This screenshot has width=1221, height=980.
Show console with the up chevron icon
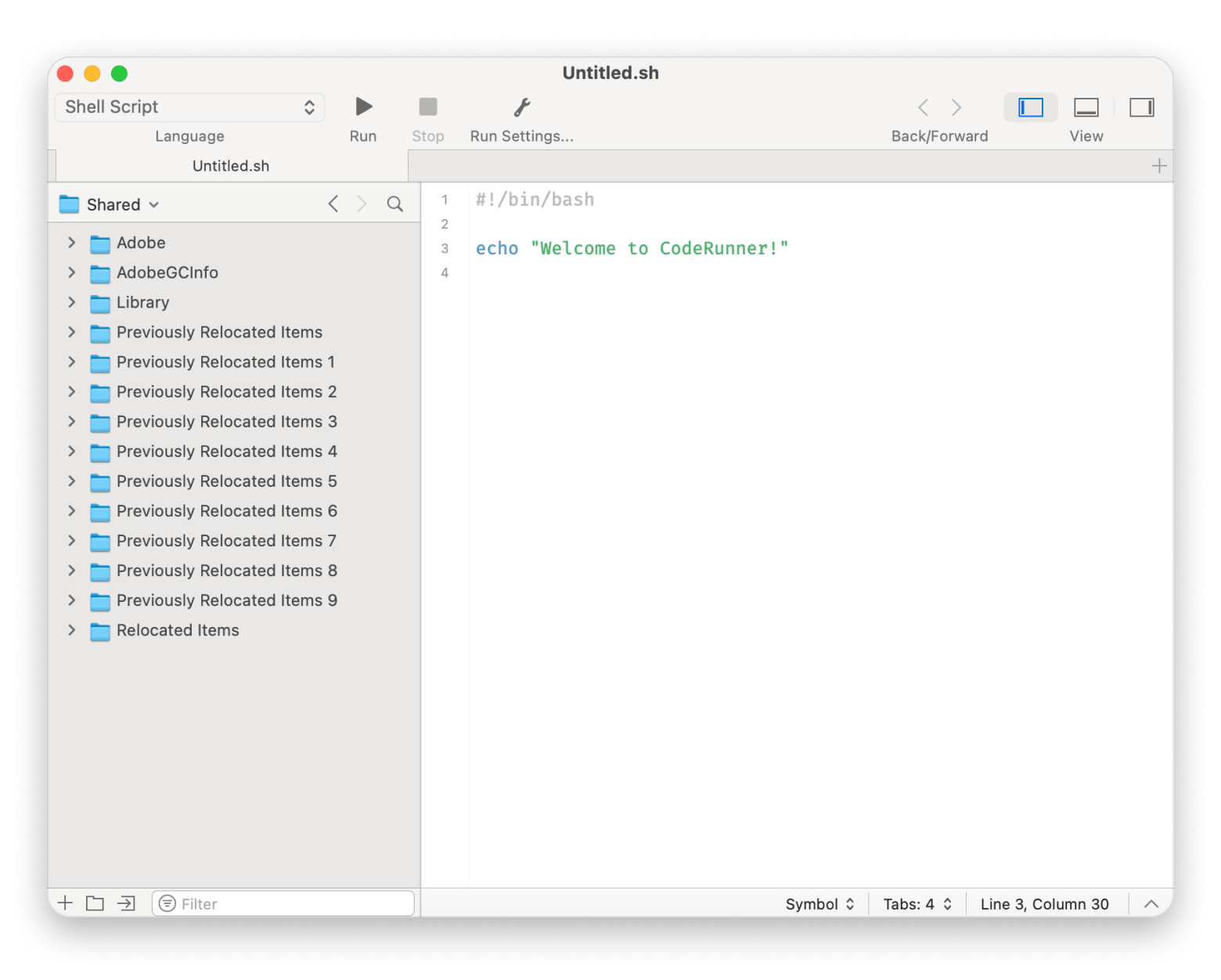coord(1151,904)
